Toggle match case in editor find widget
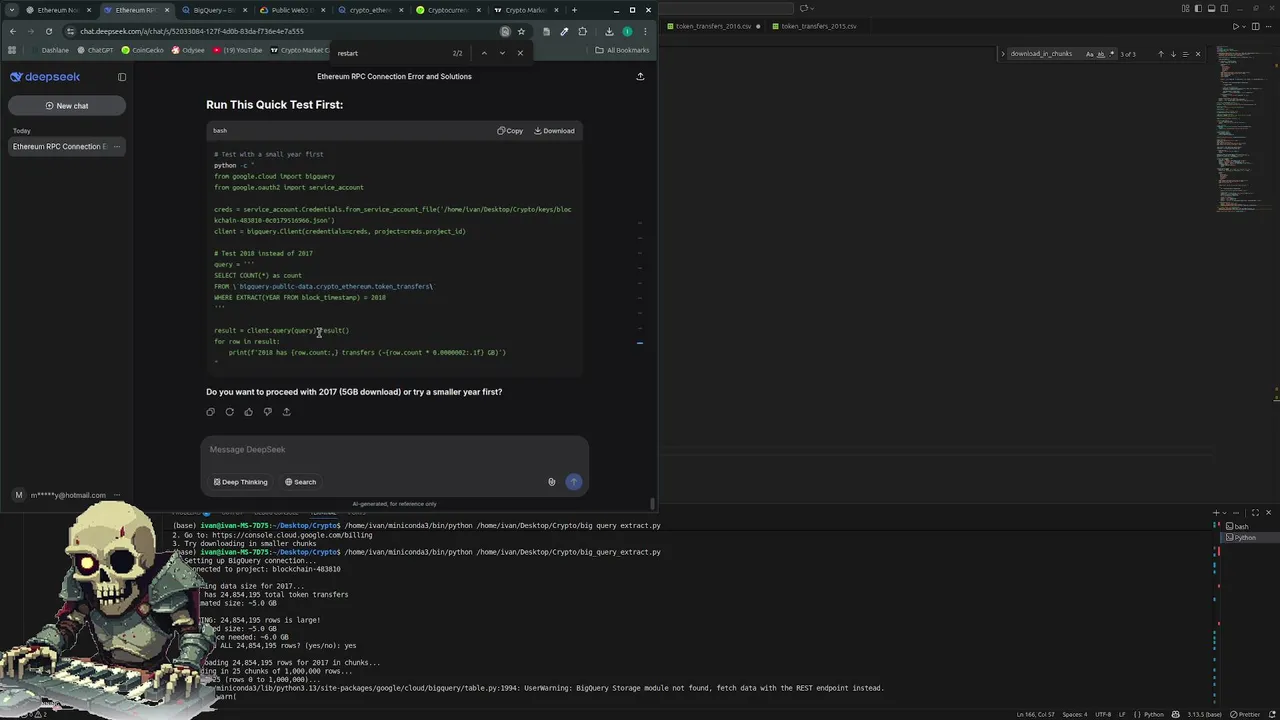 1090,54
